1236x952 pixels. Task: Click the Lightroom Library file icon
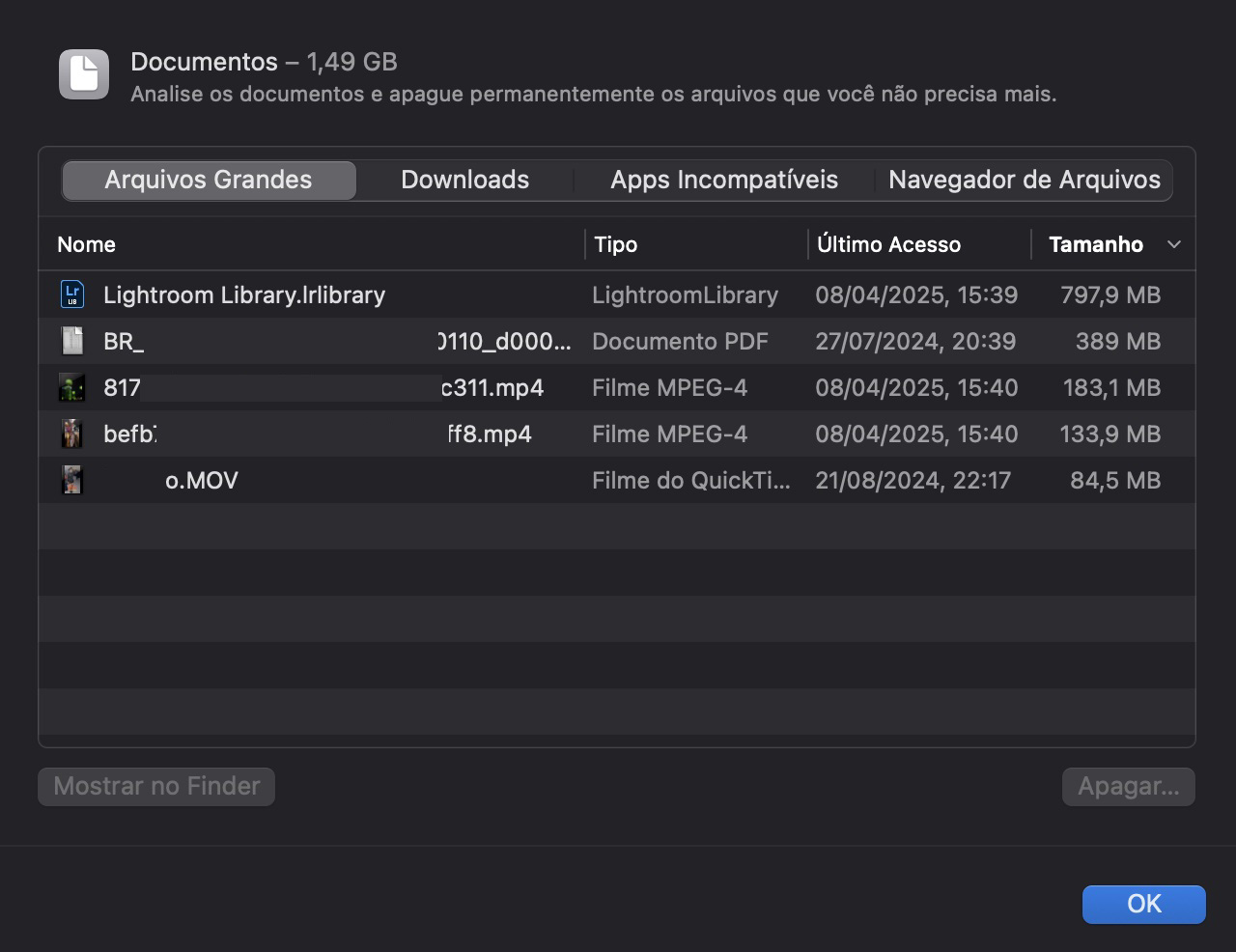click(x=72, y=294)
